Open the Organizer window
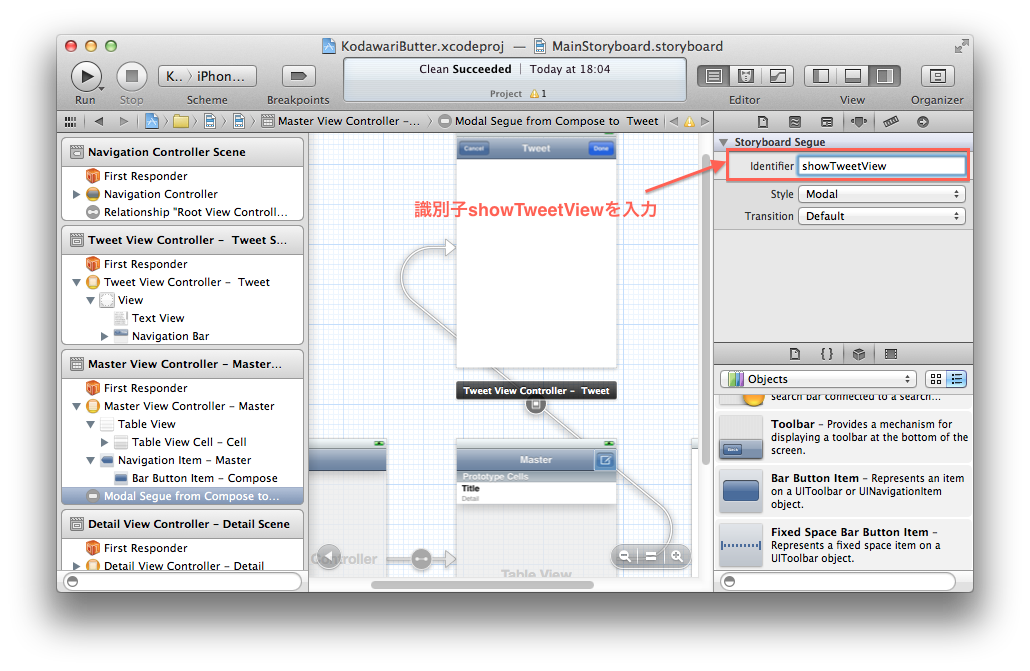Screen dimensions: 1030x671 pyautogui.click(x=937, y=76)
